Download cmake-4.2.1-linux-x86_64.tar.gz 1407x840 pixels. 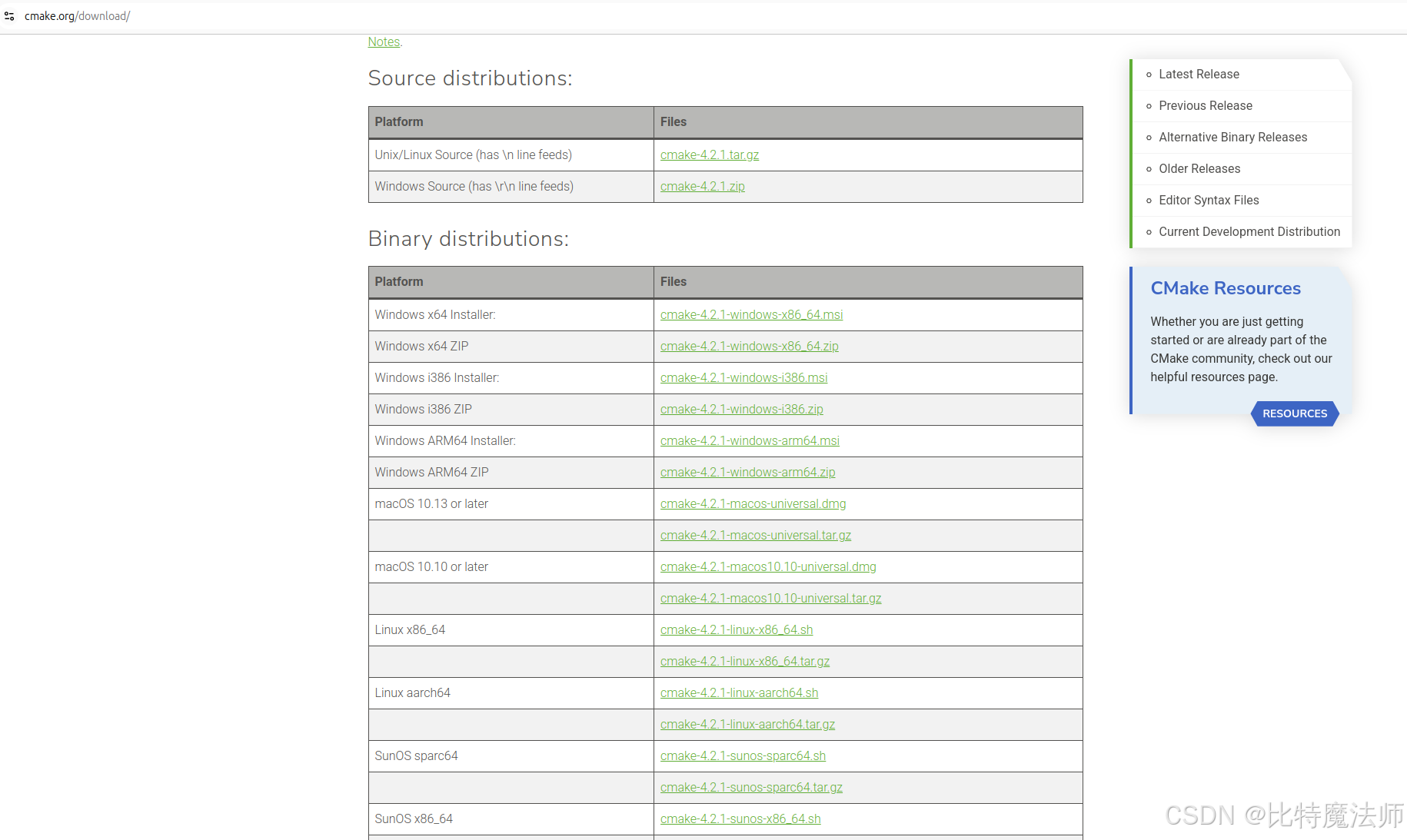point(745,662)
